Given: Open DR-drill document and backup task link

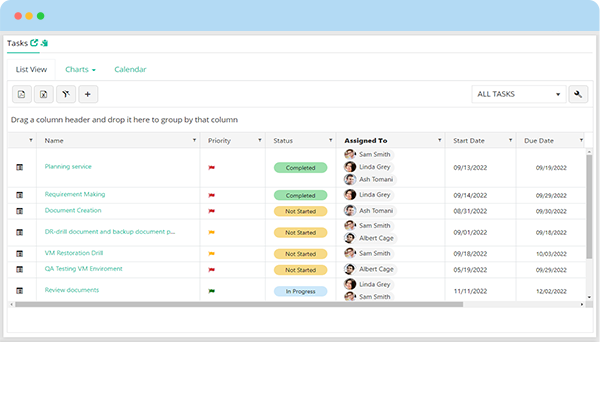Looking at the screenshot, I should (110, 232).
